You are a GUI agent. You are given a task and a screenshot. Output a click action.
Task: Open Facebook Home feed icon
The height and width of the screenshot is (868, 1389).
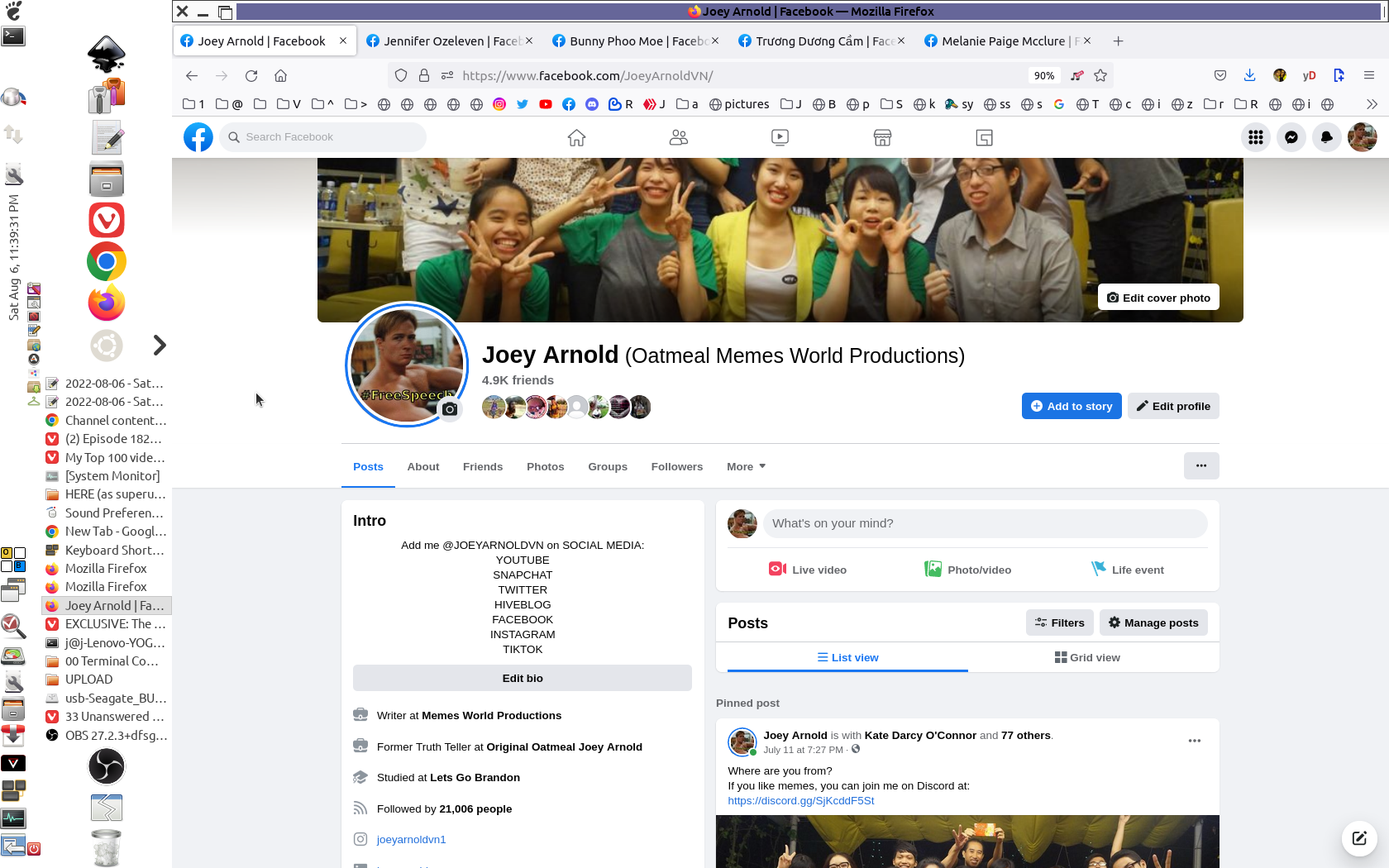click(x=576, y=137)
